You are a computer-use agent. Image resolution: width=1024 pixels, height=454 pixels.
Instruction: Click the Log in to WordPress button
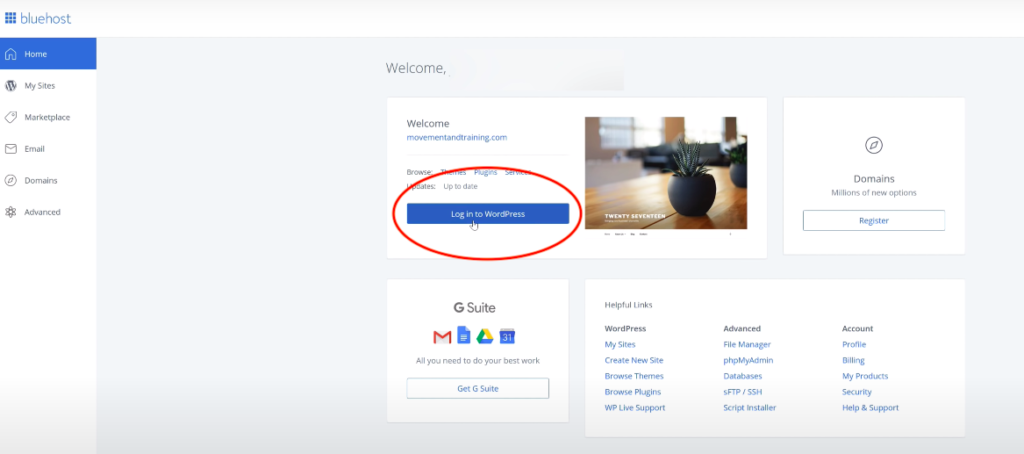pyautogui.click(x=488, y=214)
